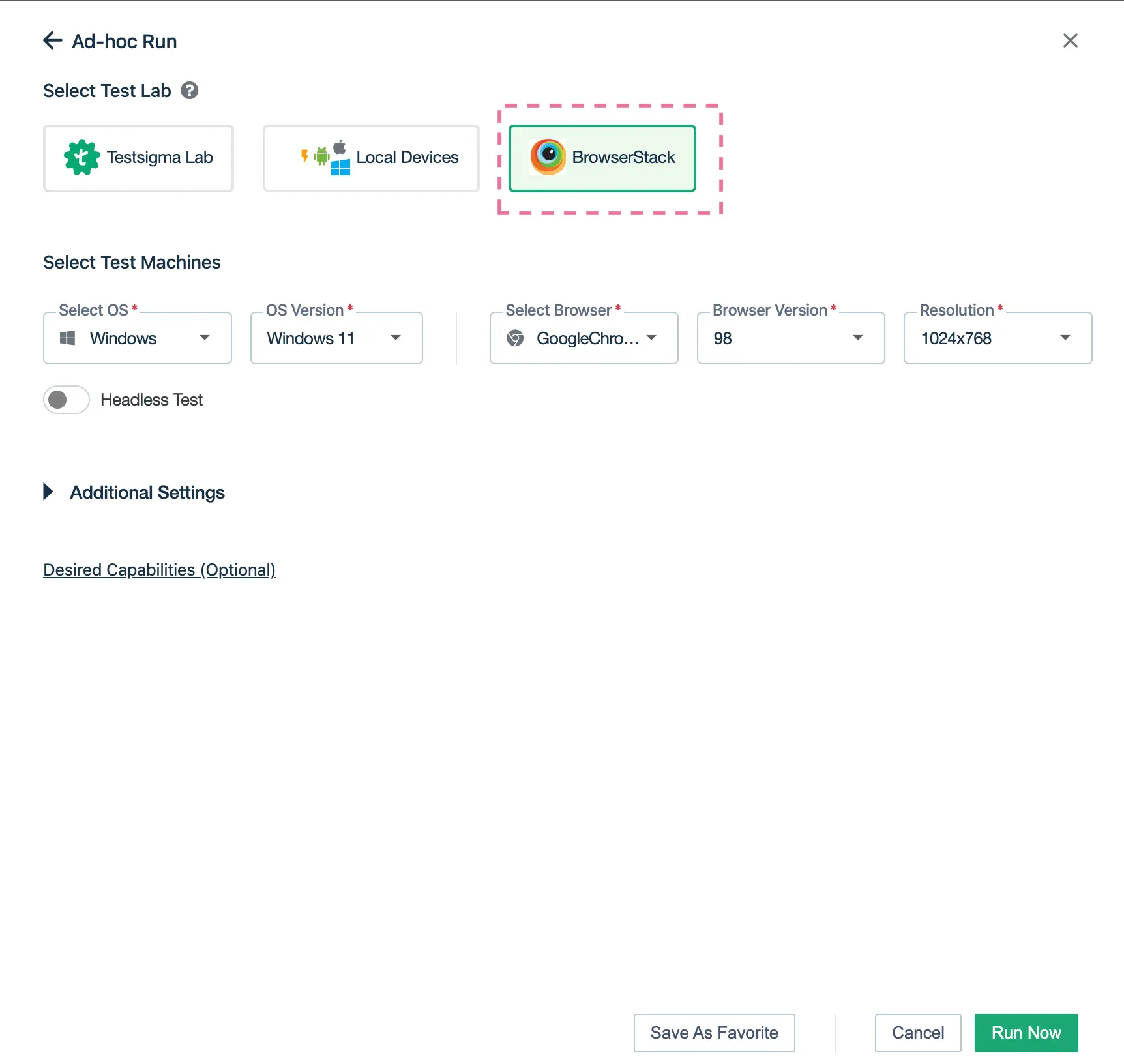Click the Run Now button
The height and width of the screenshot is (1064, 1124).
(1026, 1033)
